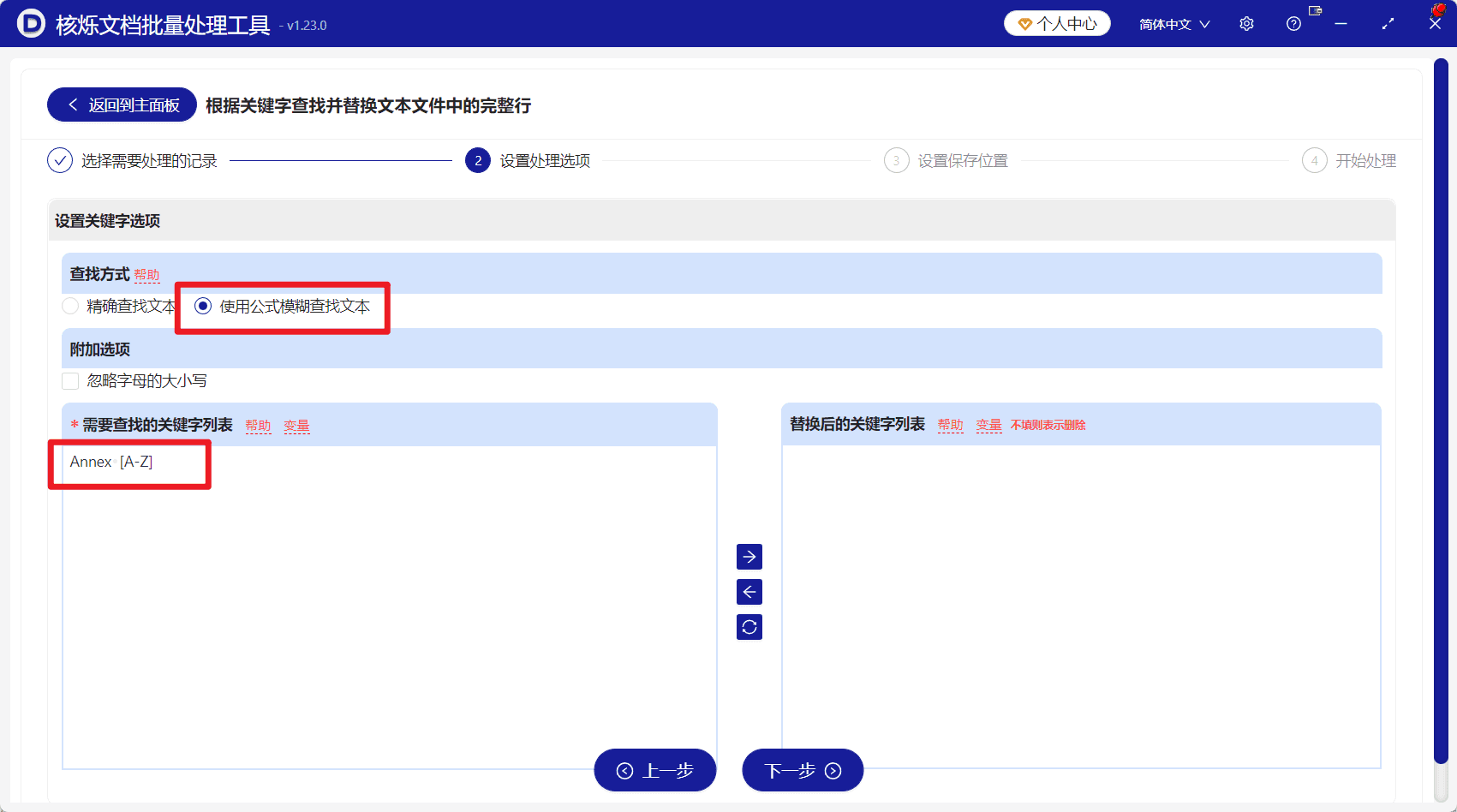The image size is (1457, 812).
Task: Minimize the application window
Action: tap(1341, 24)
